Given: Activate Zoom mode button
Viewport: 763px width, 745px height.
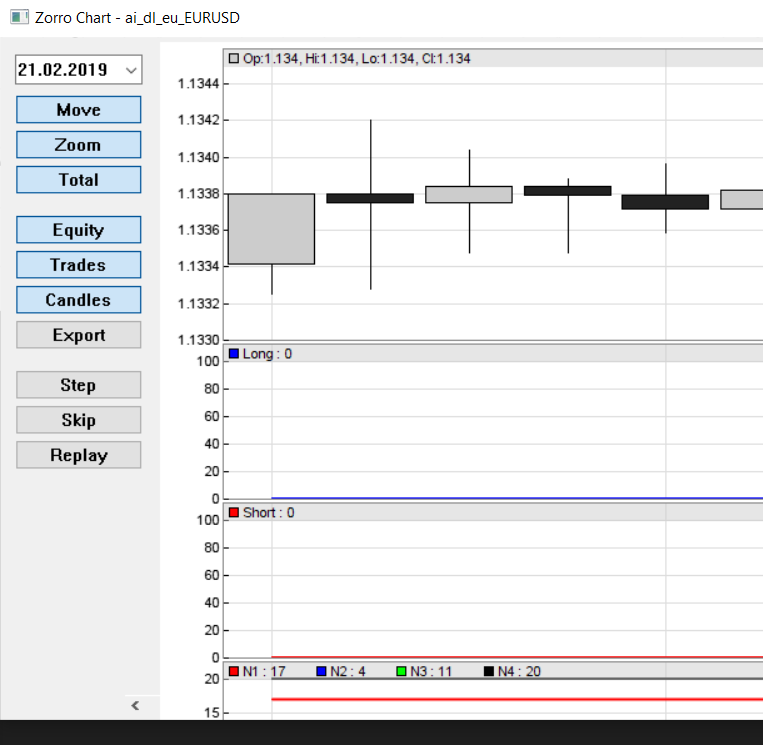Looking at the screenshot, I should pos(78,145).
